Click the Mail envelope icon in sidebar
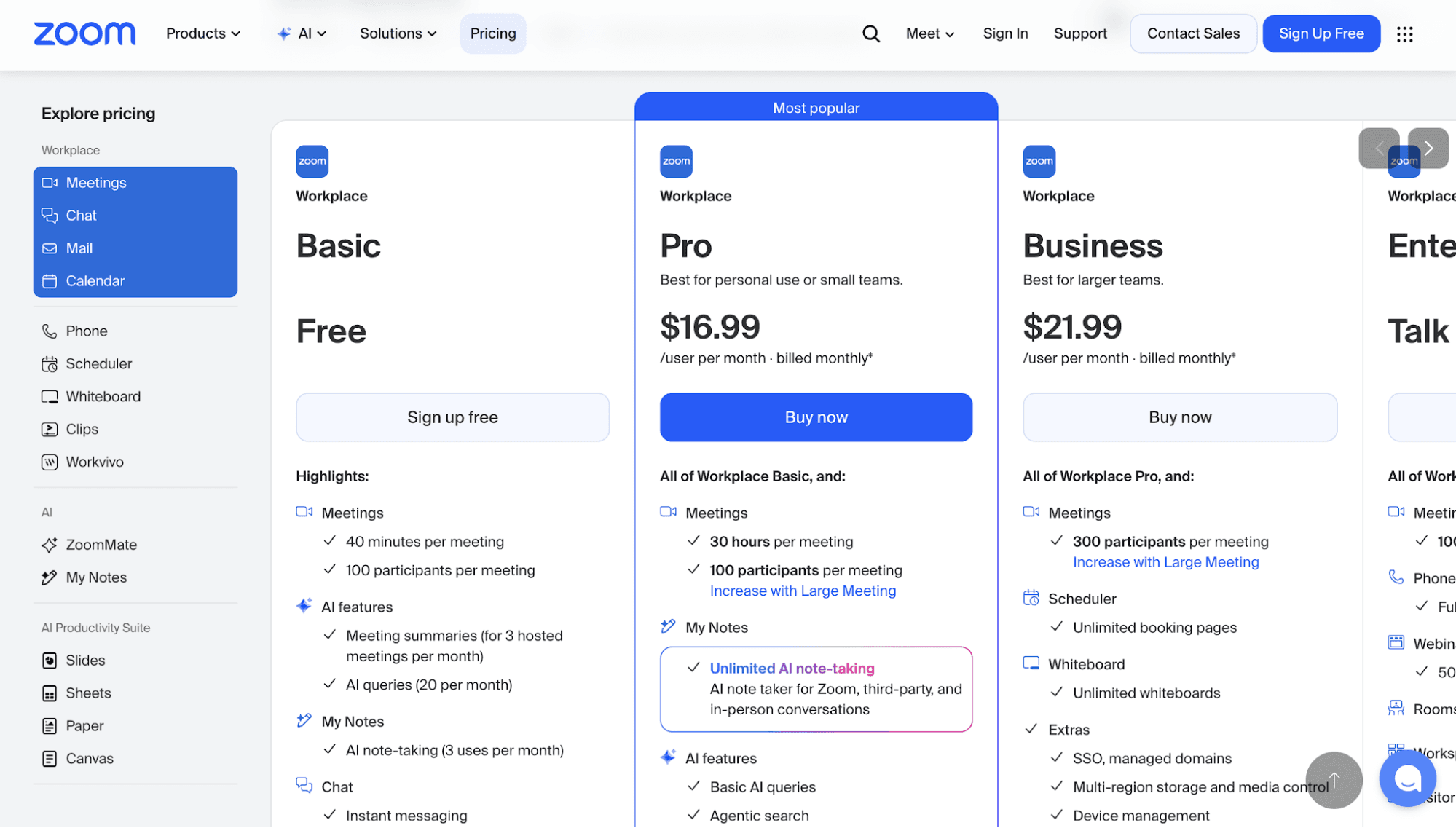Image resolution: width=1456 pixels, height=828 pixels. point(50,248)
